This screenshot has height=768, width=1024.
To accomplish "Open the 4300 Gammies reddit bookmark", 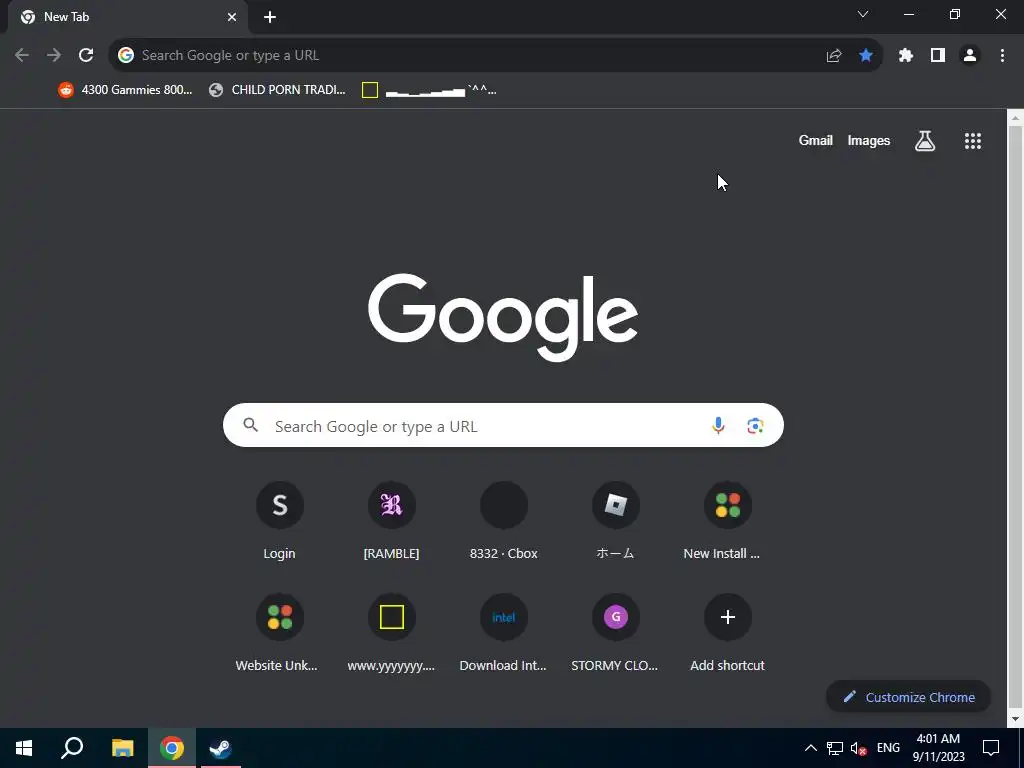I will click(125, 90).
